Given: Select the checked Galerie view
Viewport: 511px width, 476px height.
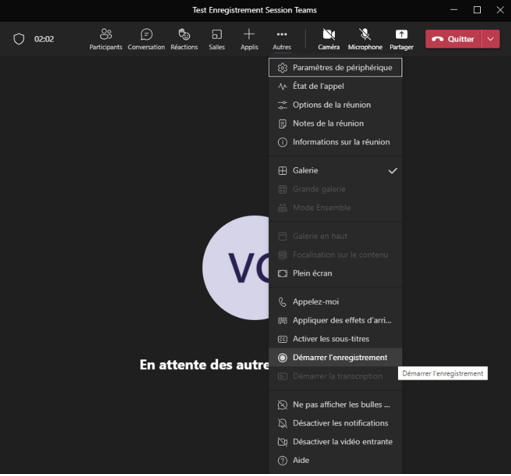Looking at the screenshot, I should 335,171.
